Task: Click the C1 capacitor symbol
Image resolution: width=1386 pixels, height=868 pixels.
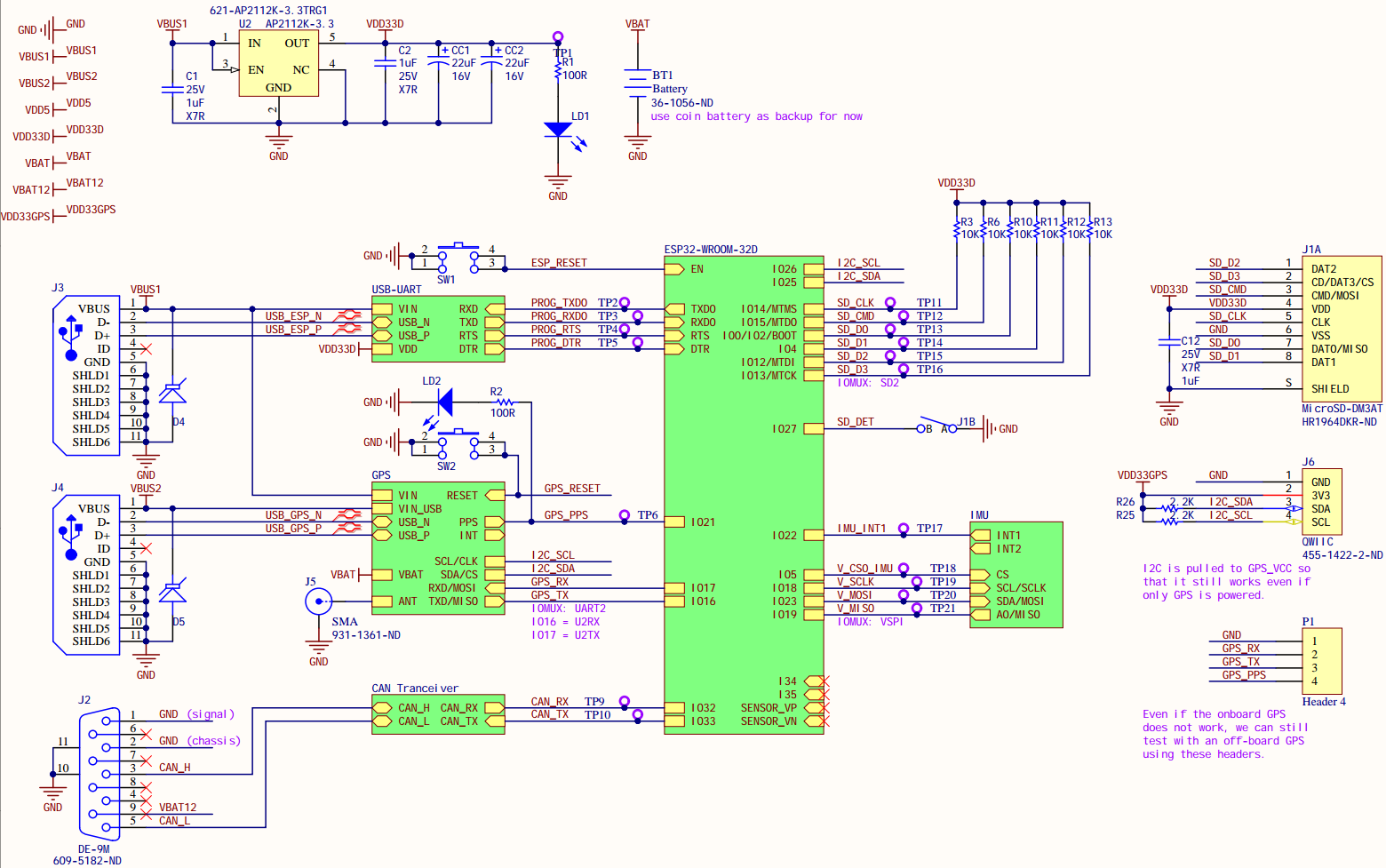Action: [172, 90]
